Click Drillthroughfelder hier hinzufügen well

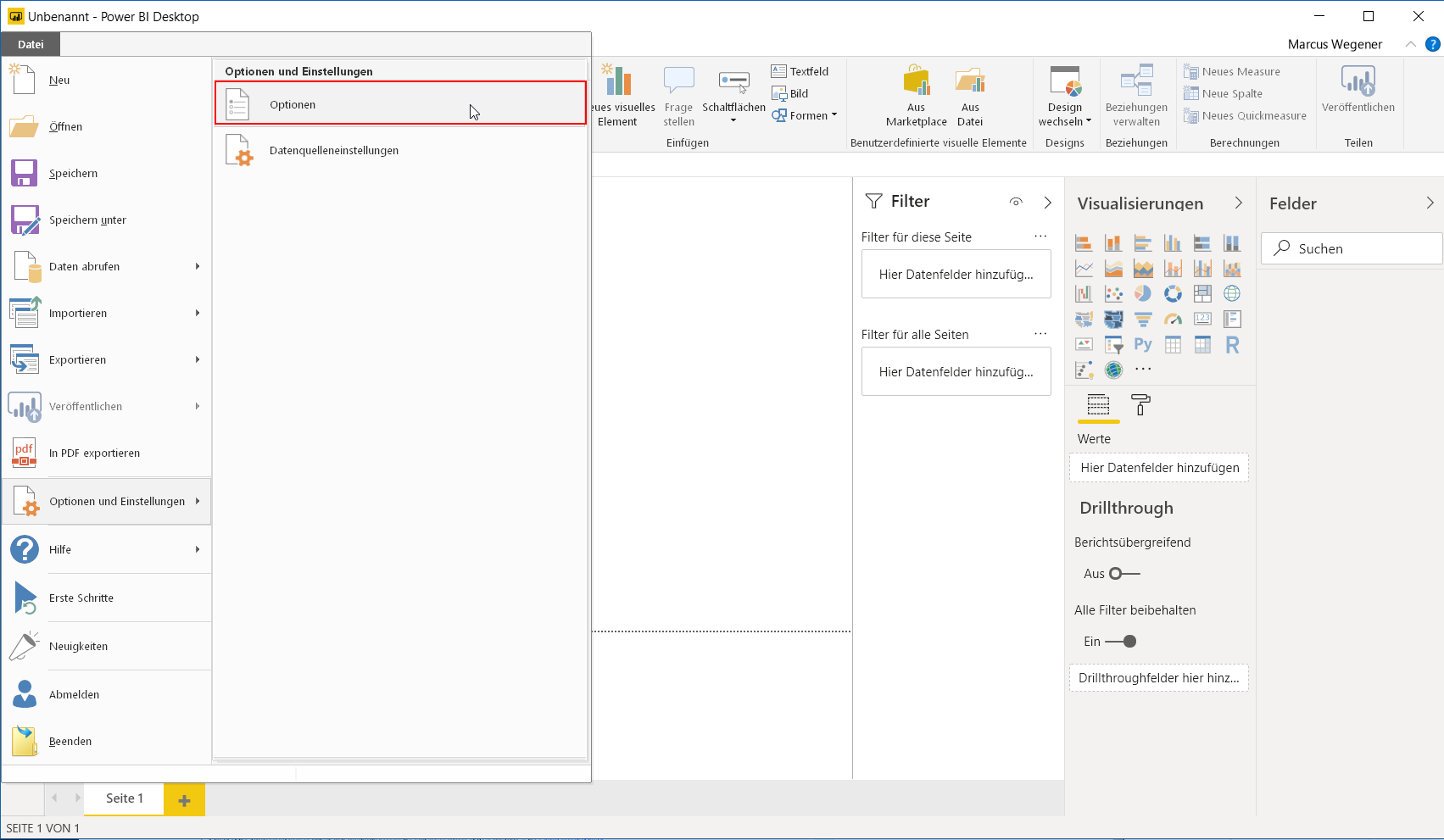click(x=1159, y=678)
